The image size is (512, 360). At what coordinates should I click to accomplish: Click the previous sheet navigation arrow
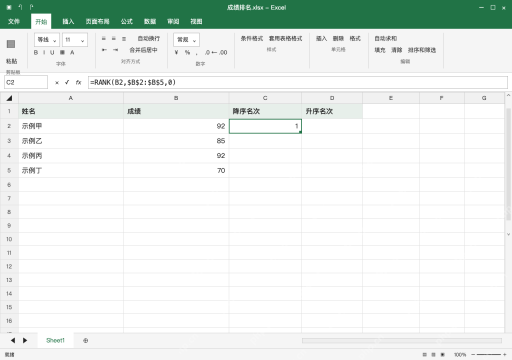tap(13, 340)
